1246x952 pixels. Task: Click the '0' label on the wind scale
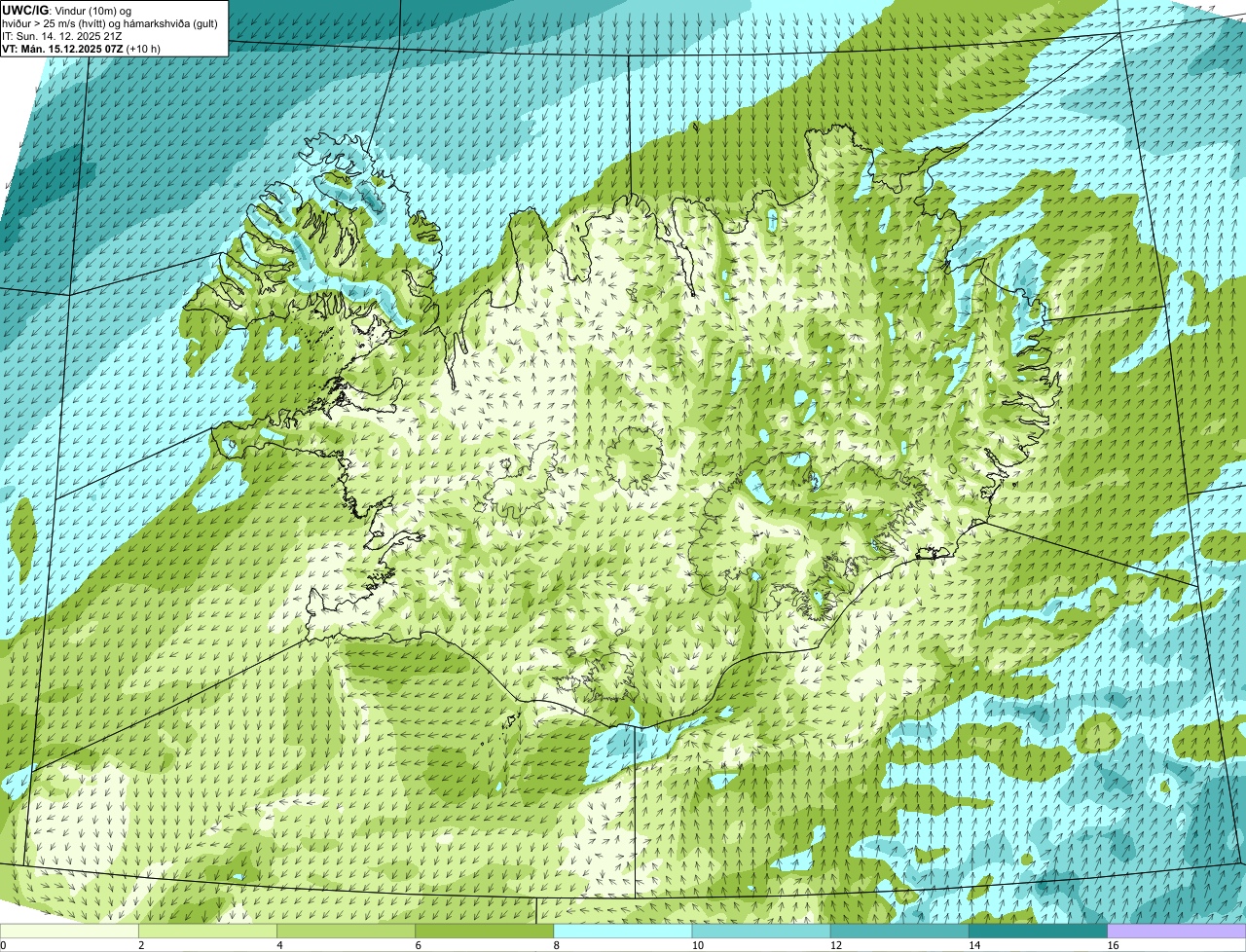coord(3,945)
